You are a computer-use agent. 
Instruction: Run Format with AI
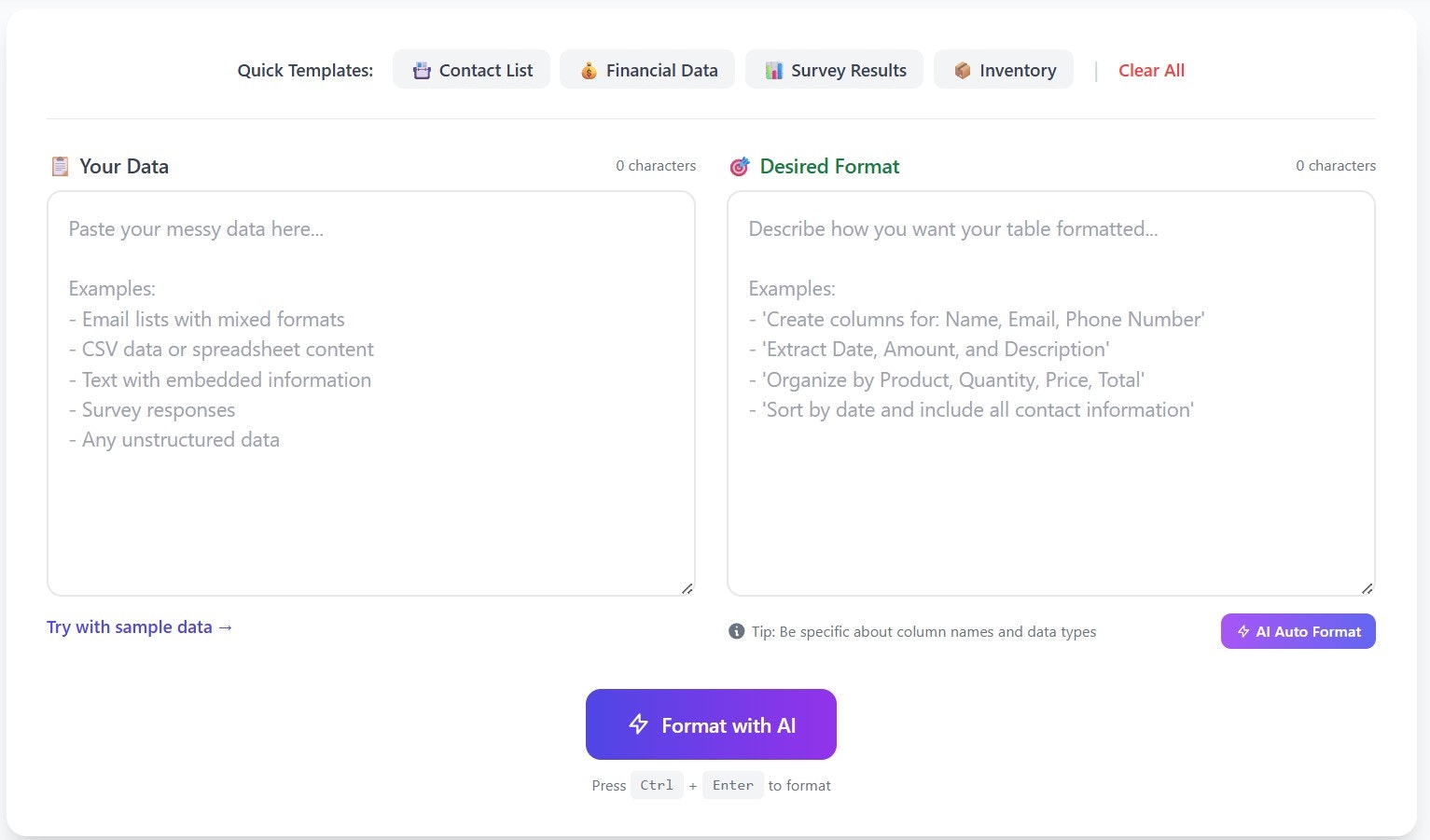[x=711, y=724]
